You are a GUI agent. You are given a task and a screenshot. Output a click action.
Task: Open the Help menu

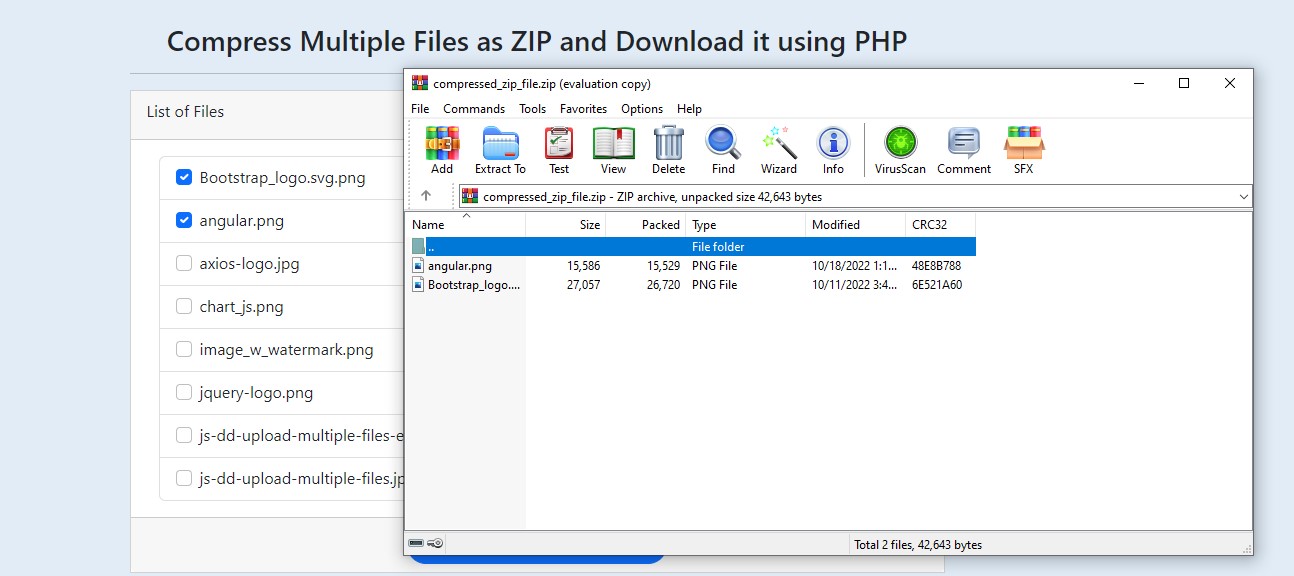(x=689, y=109)
